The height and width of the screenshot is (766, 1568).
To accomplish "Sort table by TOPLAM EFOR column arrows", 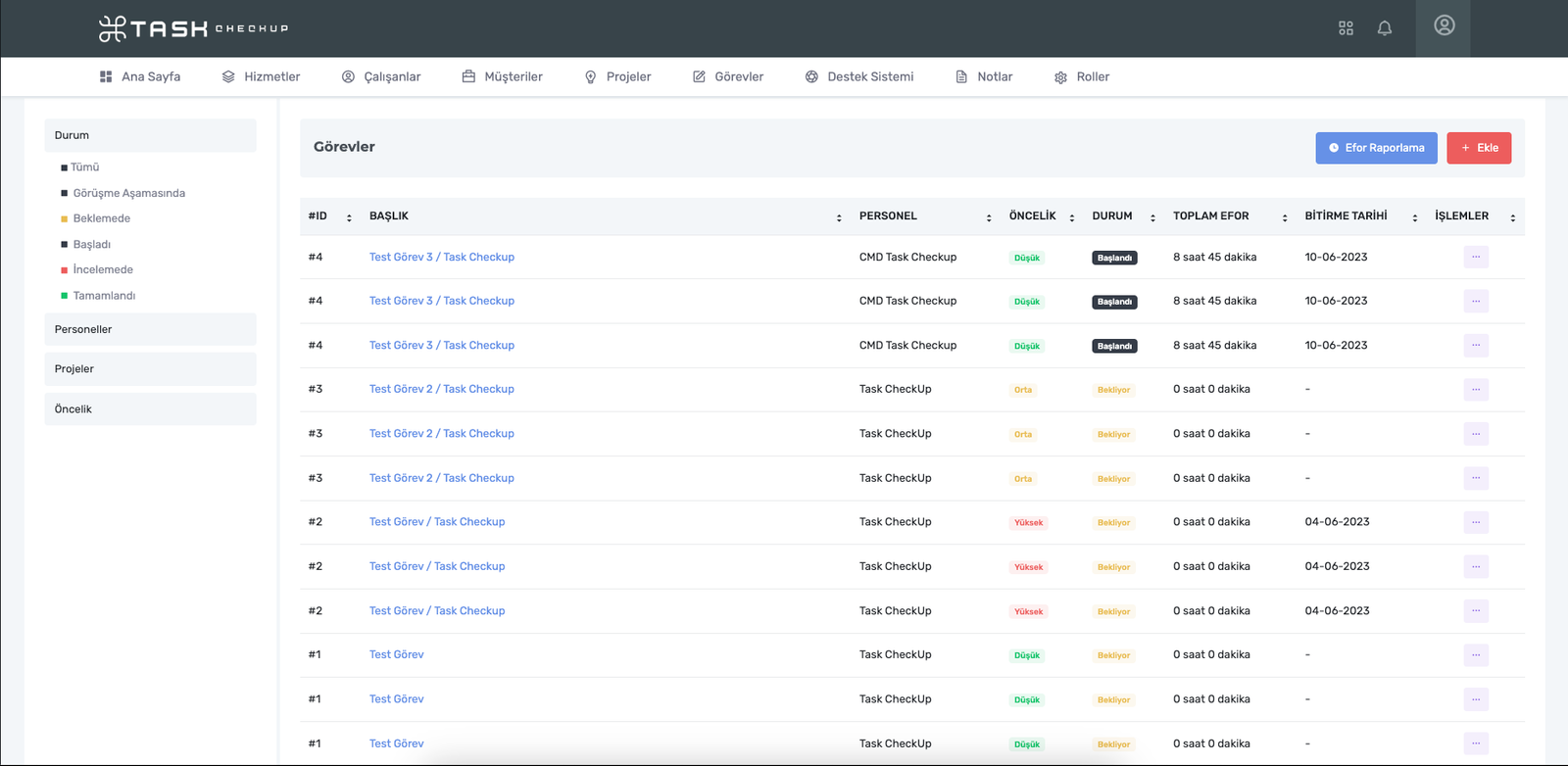I will 1285,217.
